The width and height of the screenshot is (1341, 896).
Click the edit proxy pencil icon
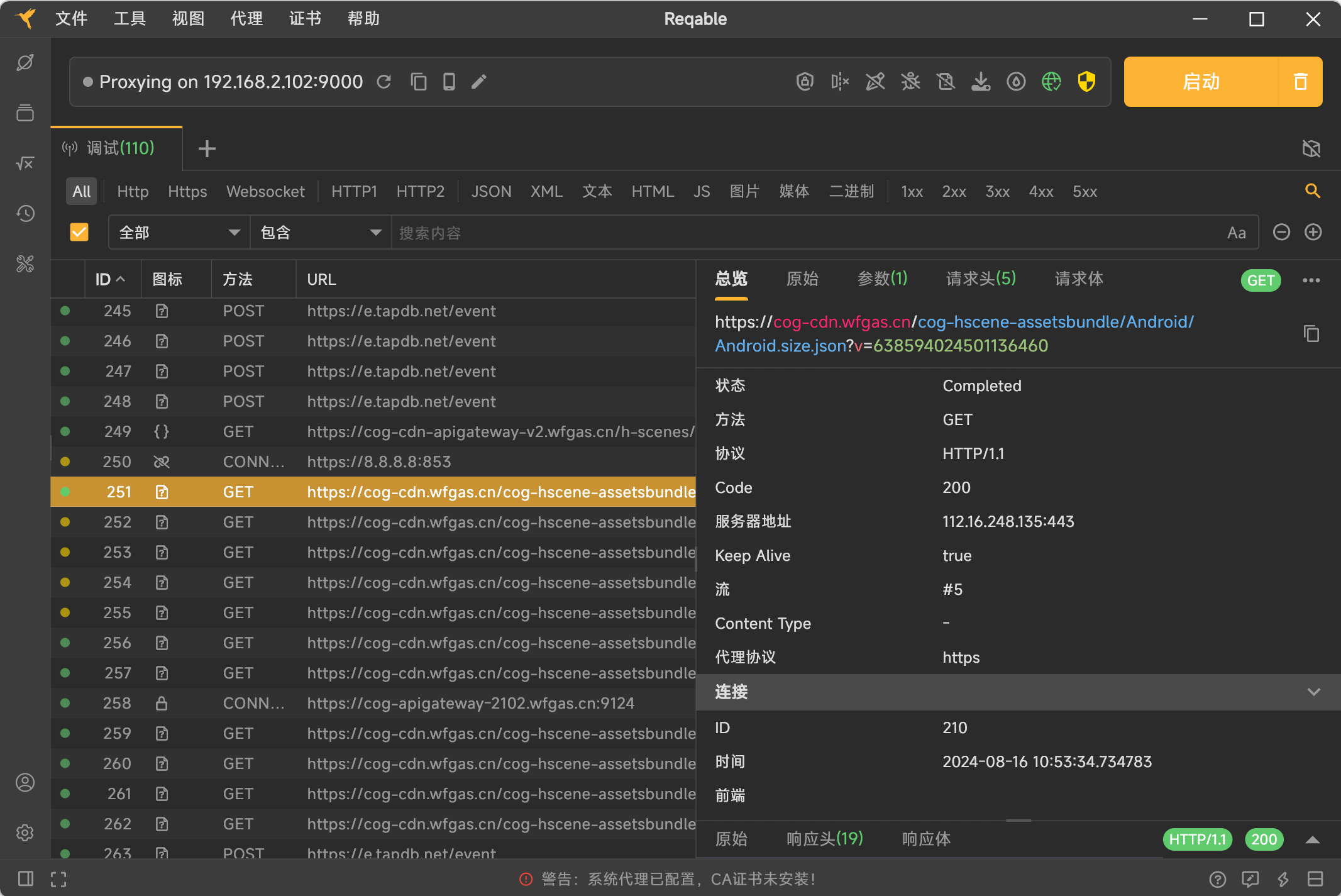(x=478, y=82)
